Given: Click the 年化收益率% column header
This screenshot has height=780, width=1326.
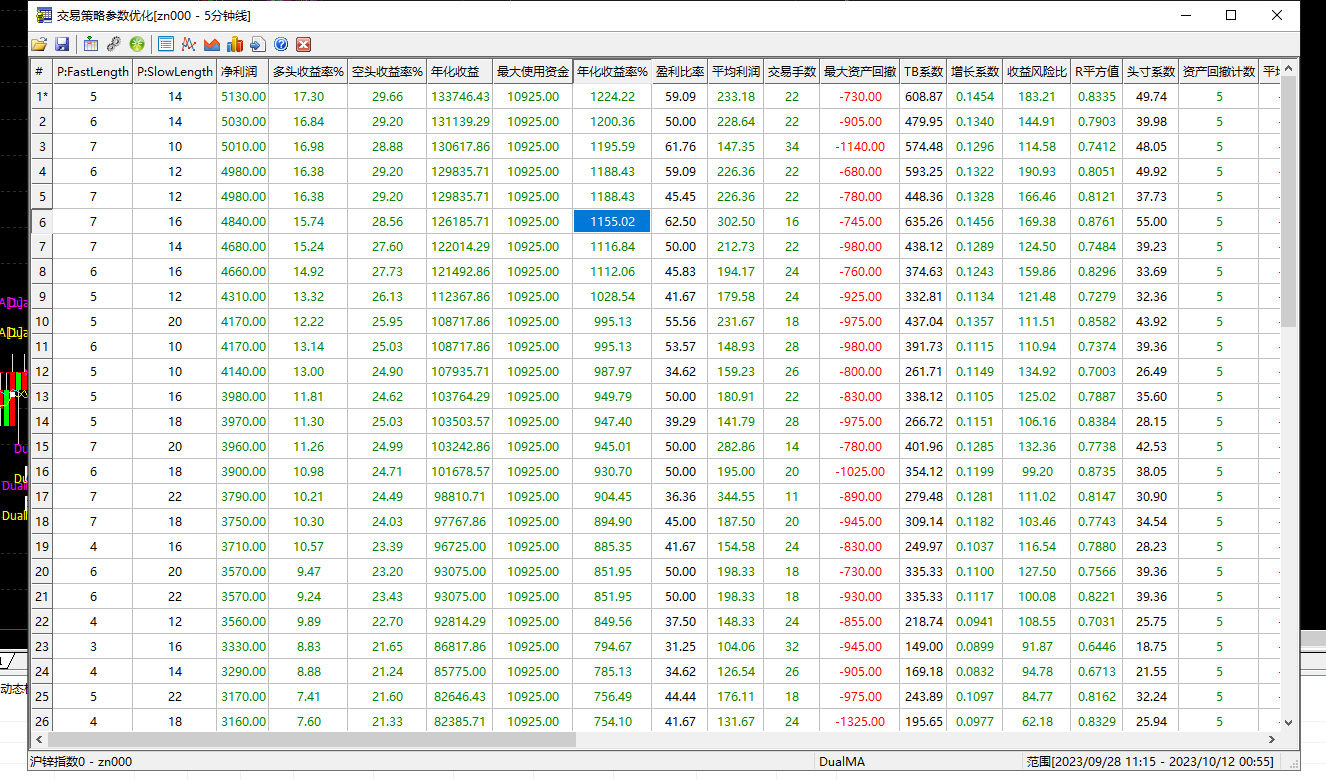Looking at the screenshot, I should click(613, 71).
